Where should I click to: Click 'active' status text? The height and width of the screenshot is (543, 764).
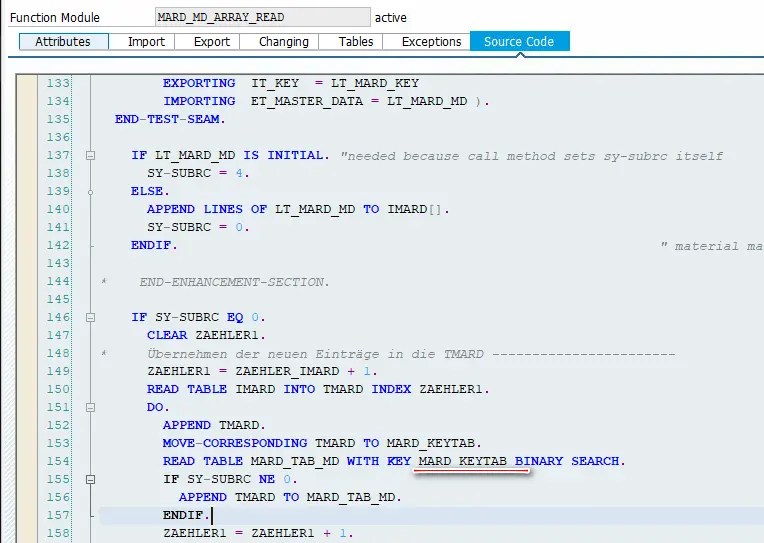(x=391, y=18)
